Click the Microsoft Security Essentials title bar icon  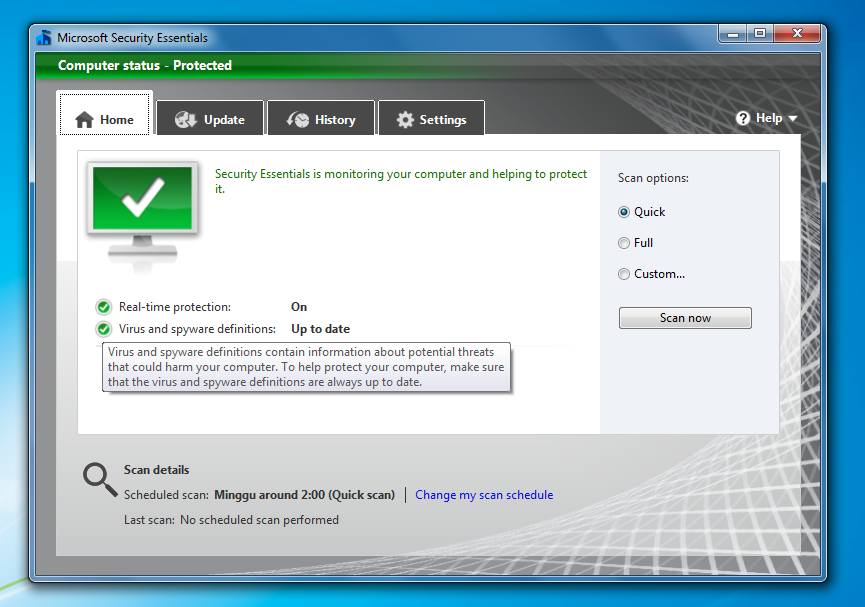pyautogui.click(x=44, y=38)
